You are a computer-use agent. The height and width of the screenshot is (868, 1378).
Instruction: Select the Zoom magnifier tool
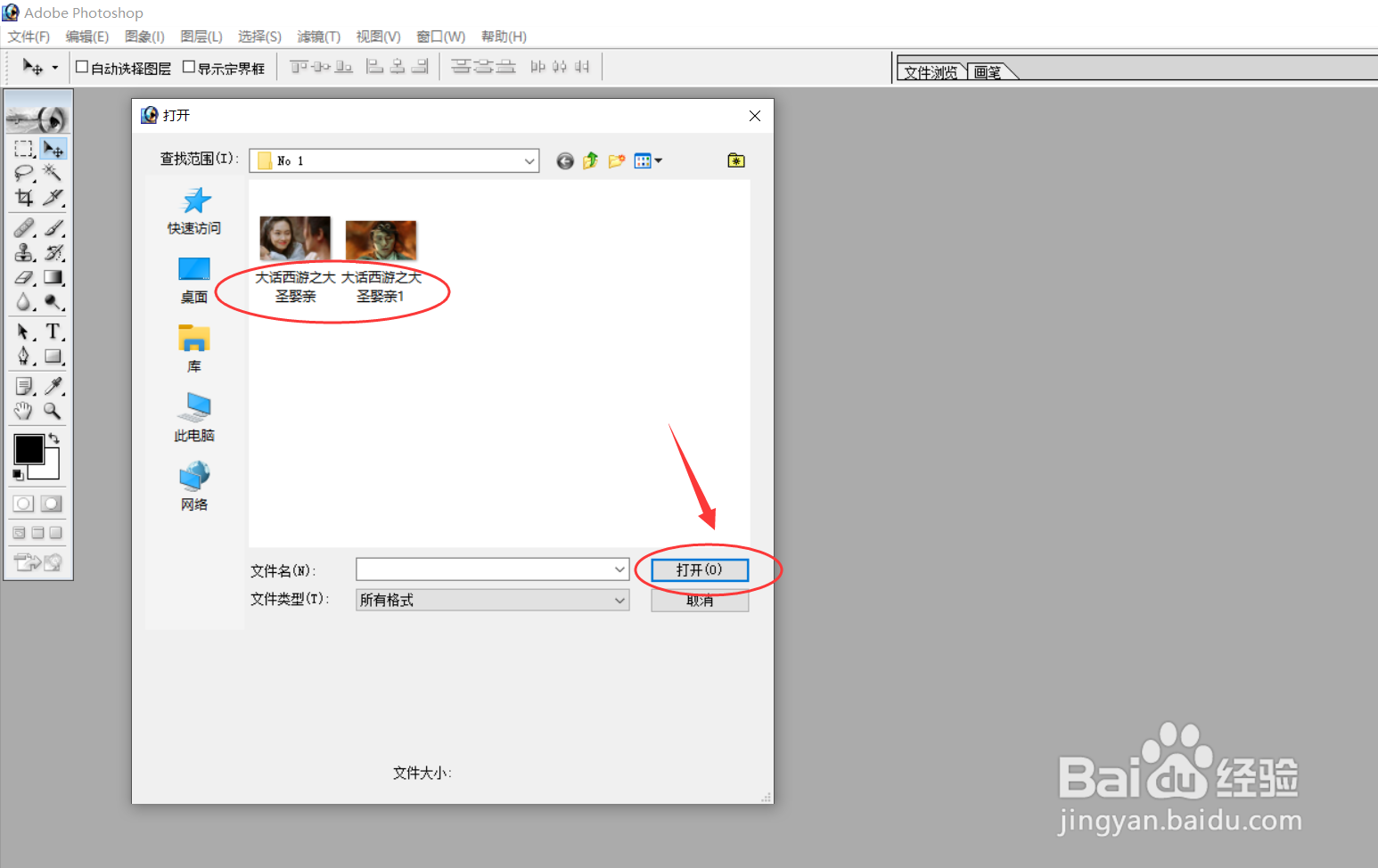pos(53,411)
